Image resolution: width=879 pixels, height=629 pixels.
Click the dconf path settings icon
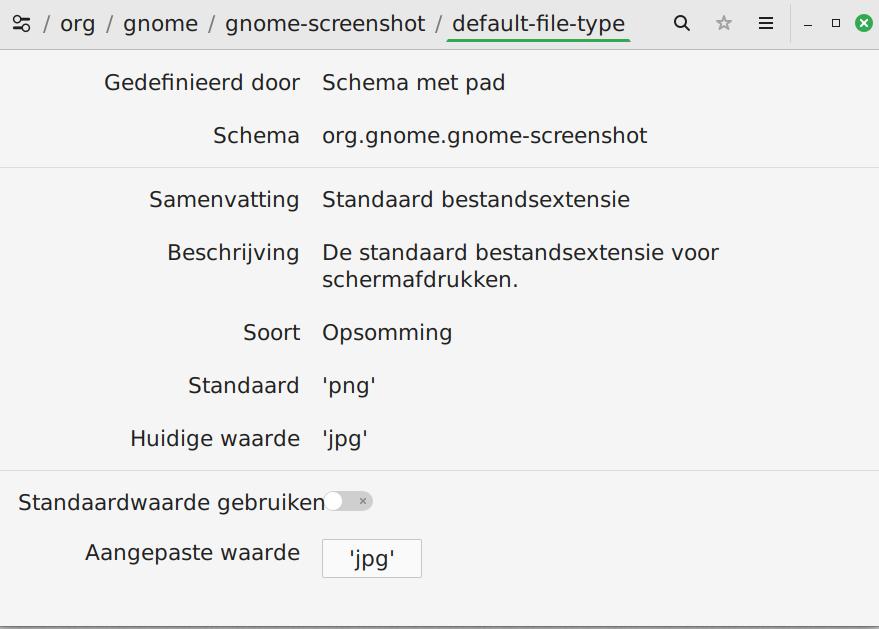[x=21, y=23]
